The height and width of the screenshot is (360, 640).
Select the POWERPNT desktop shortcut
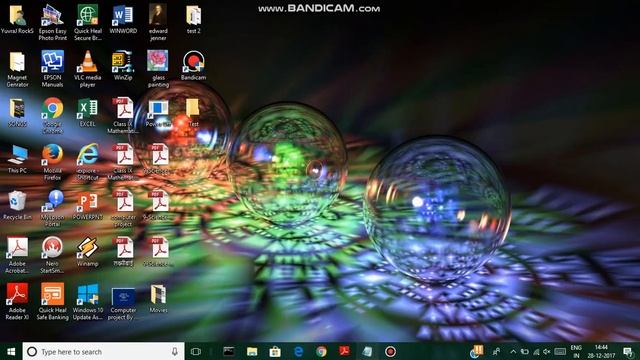coord(88,206)
